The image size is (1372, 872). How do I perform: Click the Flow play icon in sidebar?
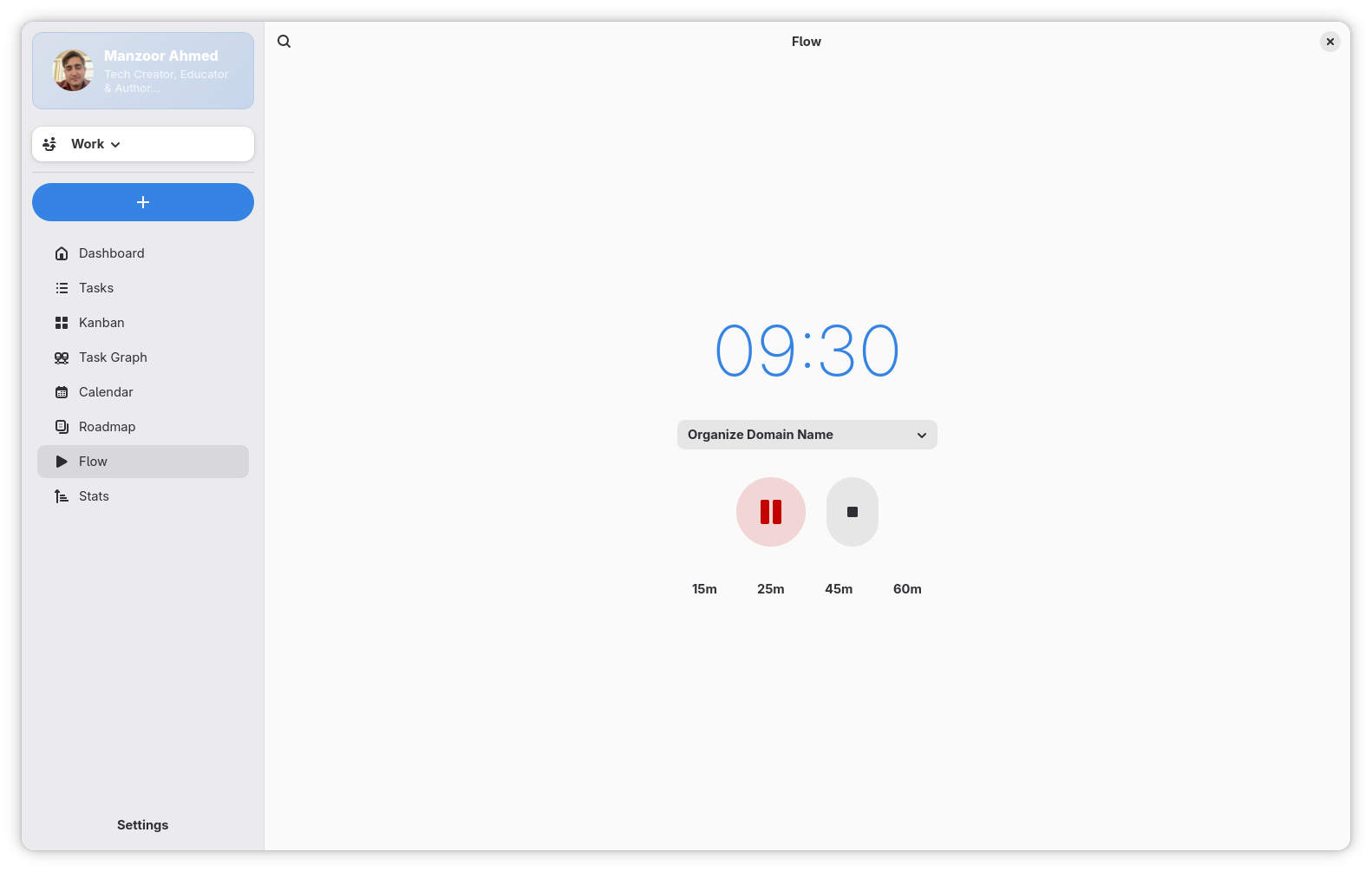(x=62, y=462)
